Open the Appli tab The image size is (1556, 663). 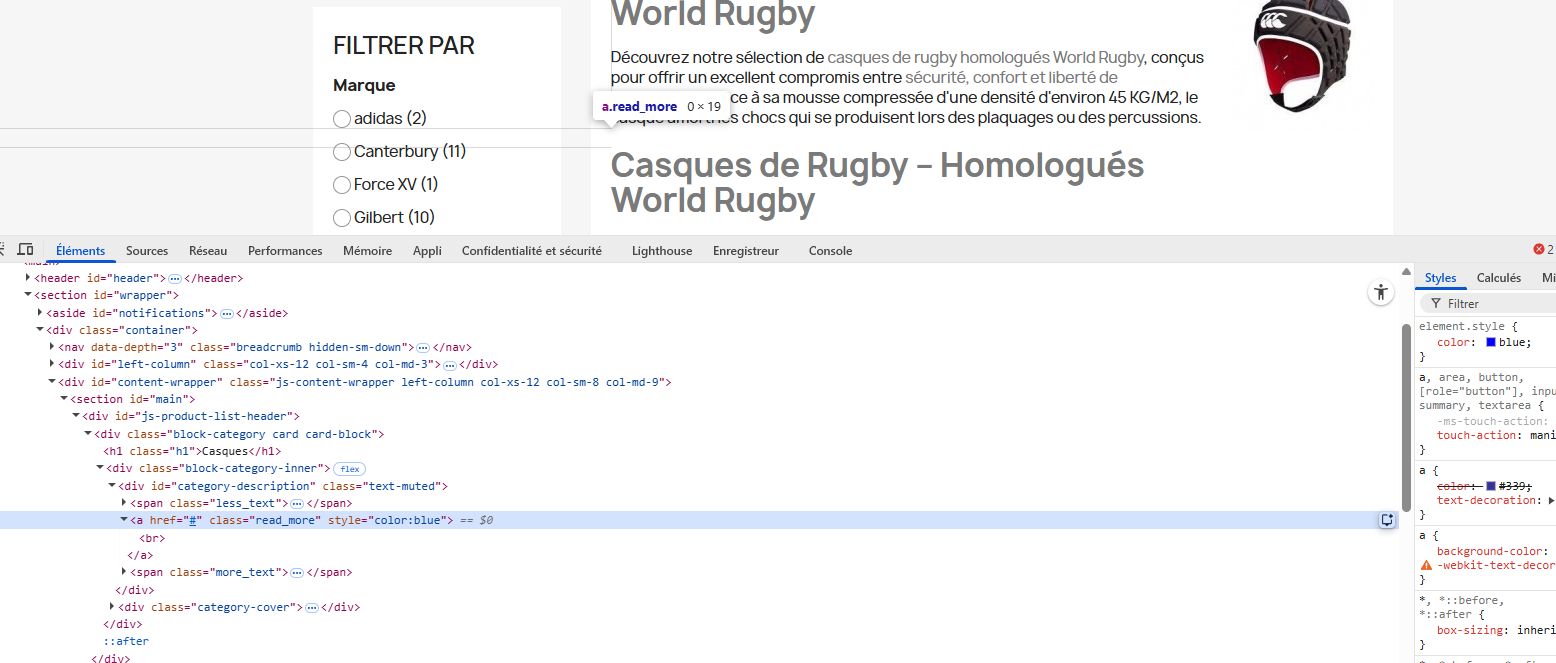click(427, 251)
